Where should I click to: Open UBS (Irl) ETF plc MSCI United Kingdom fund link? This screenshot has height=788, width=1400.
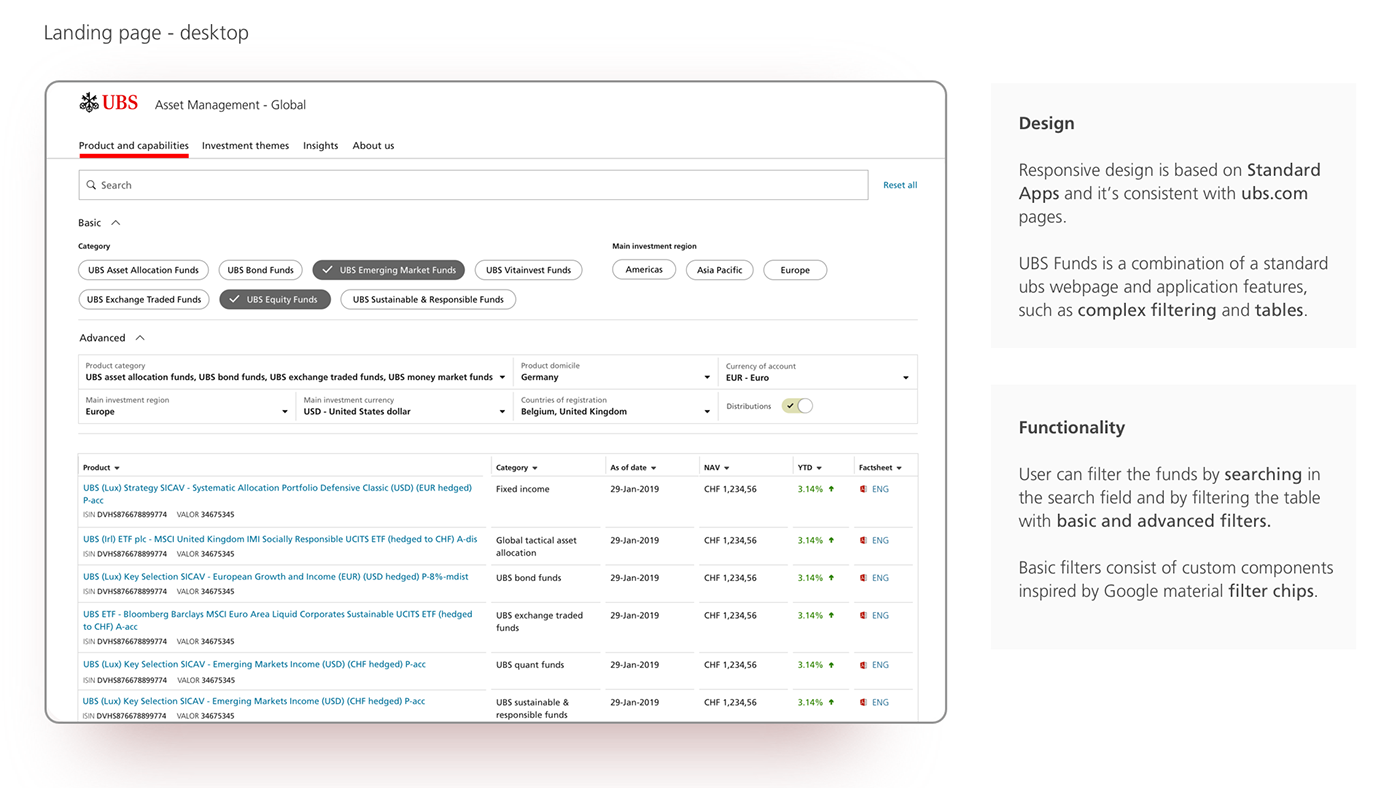[280, 539]
